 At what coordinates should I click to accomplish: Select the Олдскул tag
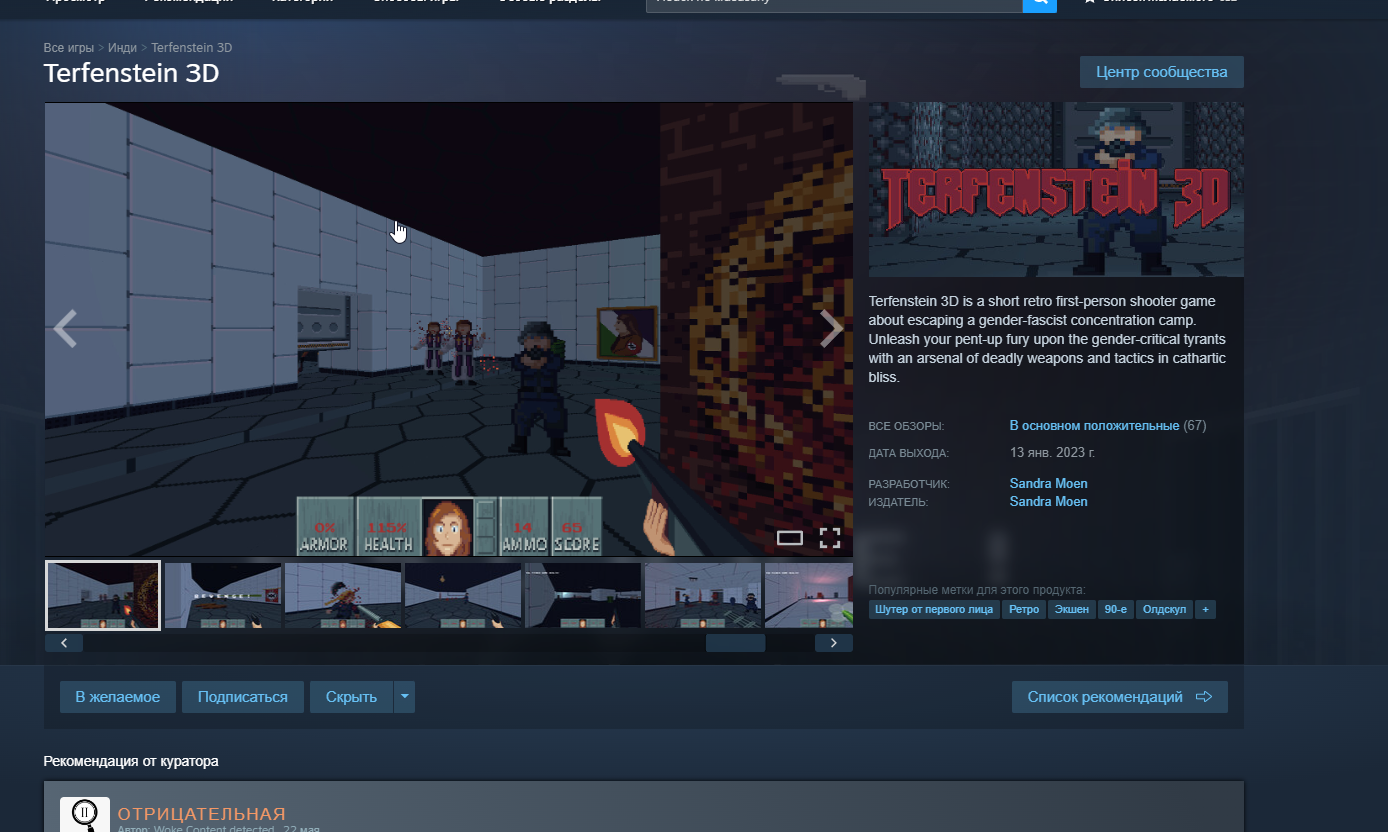tap(1164, 609)
